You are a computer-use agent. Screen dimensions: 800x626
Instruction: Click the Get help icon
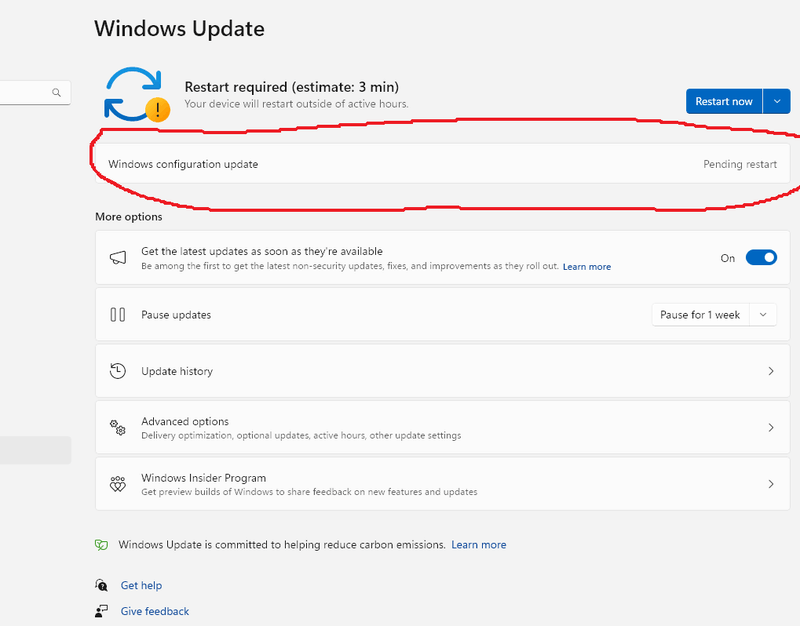click(x=102, y=585)
